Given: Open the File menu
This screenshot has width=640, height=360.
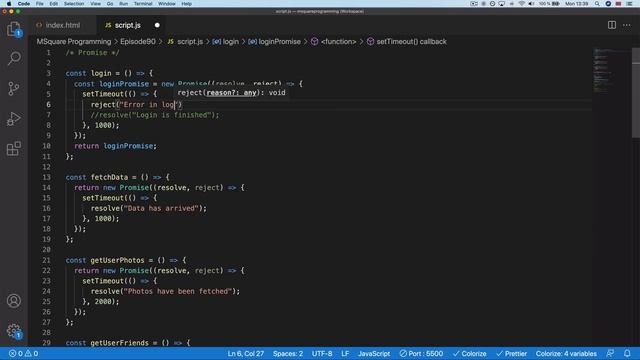Looking at the screenshot, I should pyautogui.click(x=40, y=4).
